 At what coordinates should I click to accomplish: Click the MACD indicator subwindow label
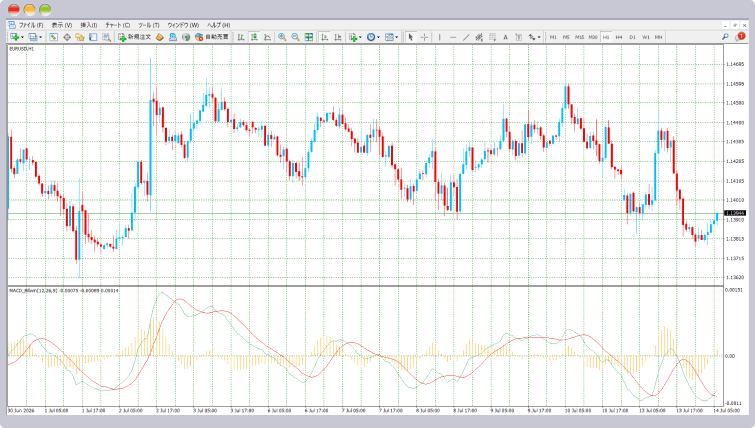(64, 291)
